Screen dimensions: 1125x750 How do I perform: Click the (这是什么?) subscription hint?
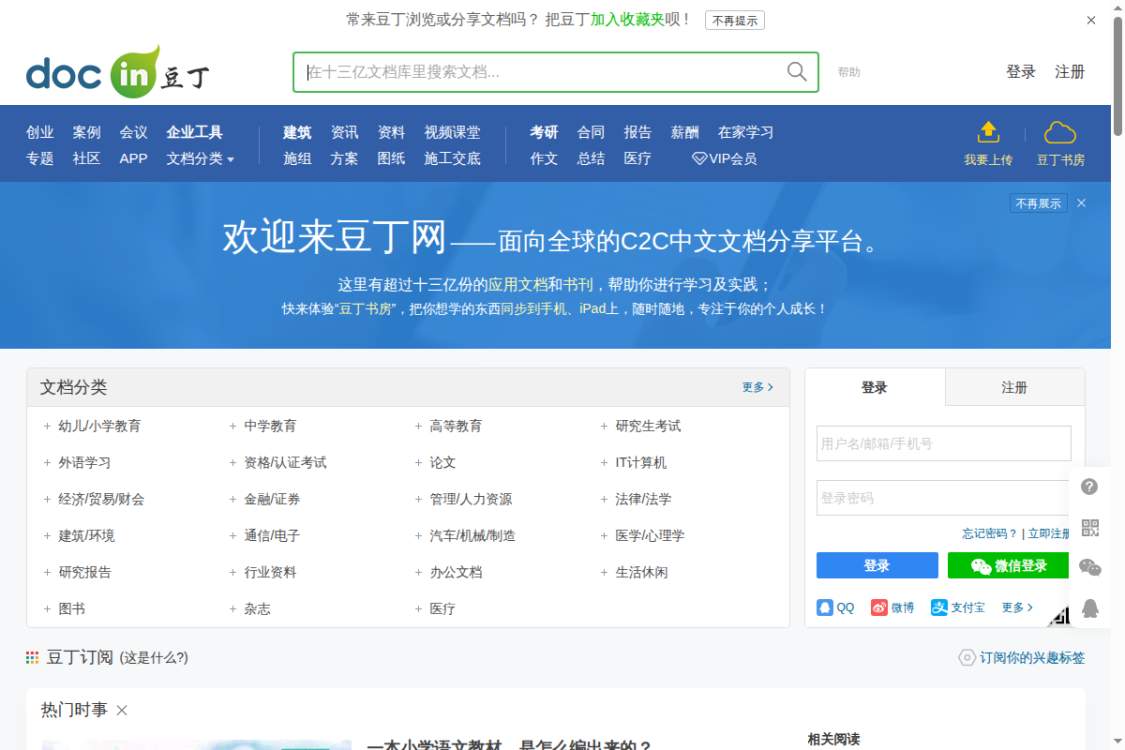(x=154, y=657)
